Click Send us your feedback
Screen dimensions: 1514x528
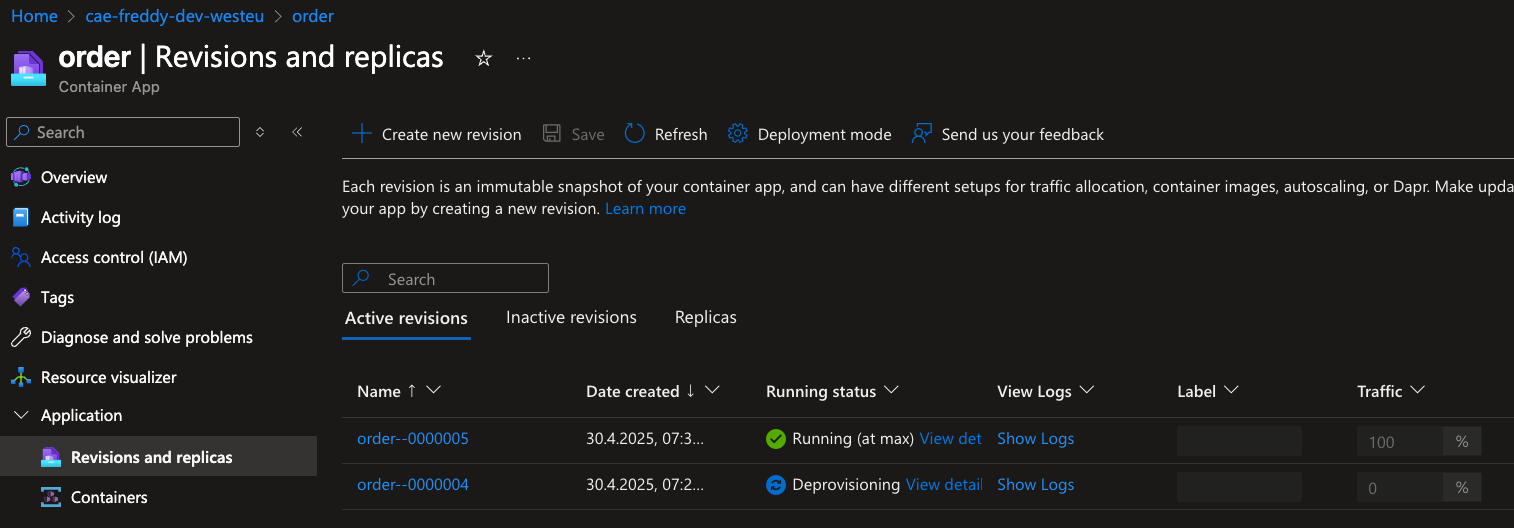[x=1008, y=134]
